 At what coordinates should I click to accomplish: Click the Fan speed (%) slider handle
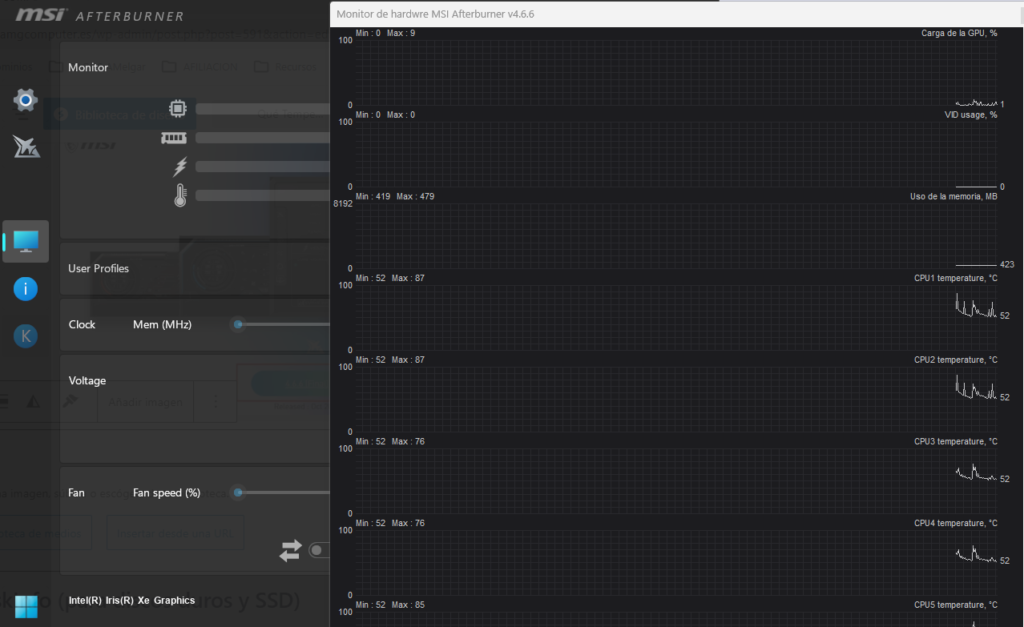click(238, 492)
